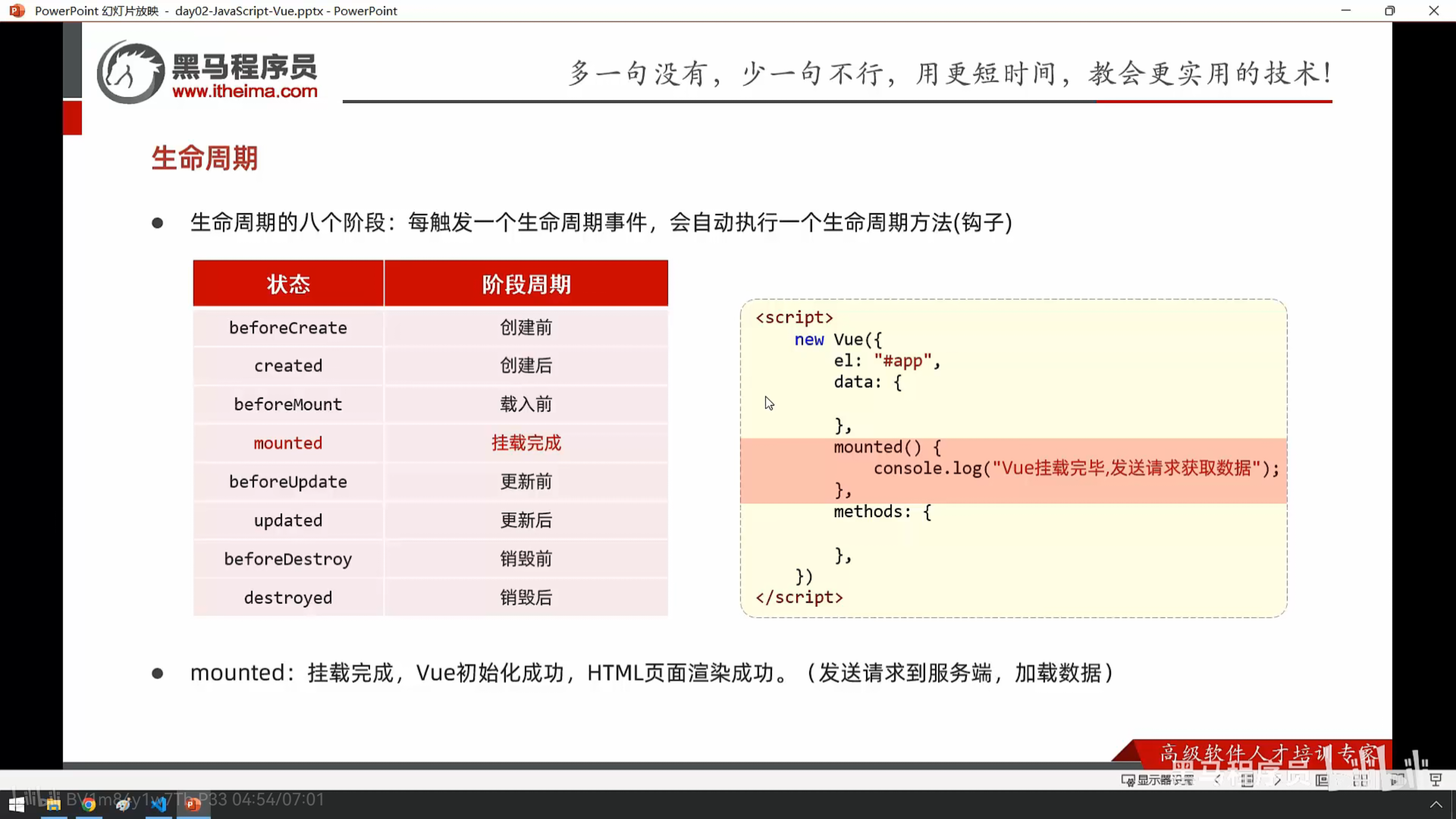Open the all-slides list icon in the status bar

click(x=1247, y=780)
